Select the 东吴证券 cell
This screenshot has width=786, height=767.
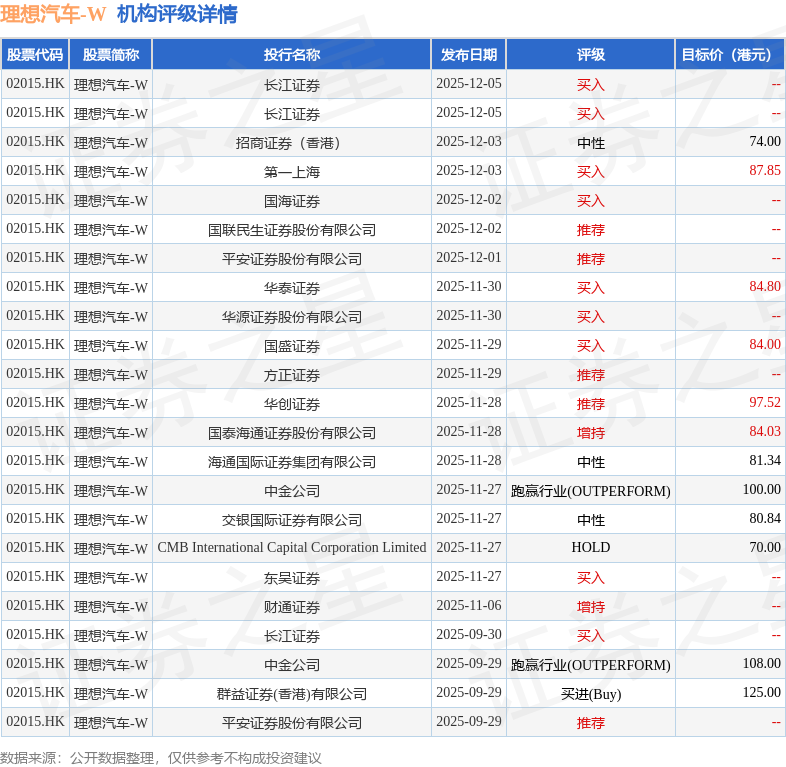tap(292, 578)
